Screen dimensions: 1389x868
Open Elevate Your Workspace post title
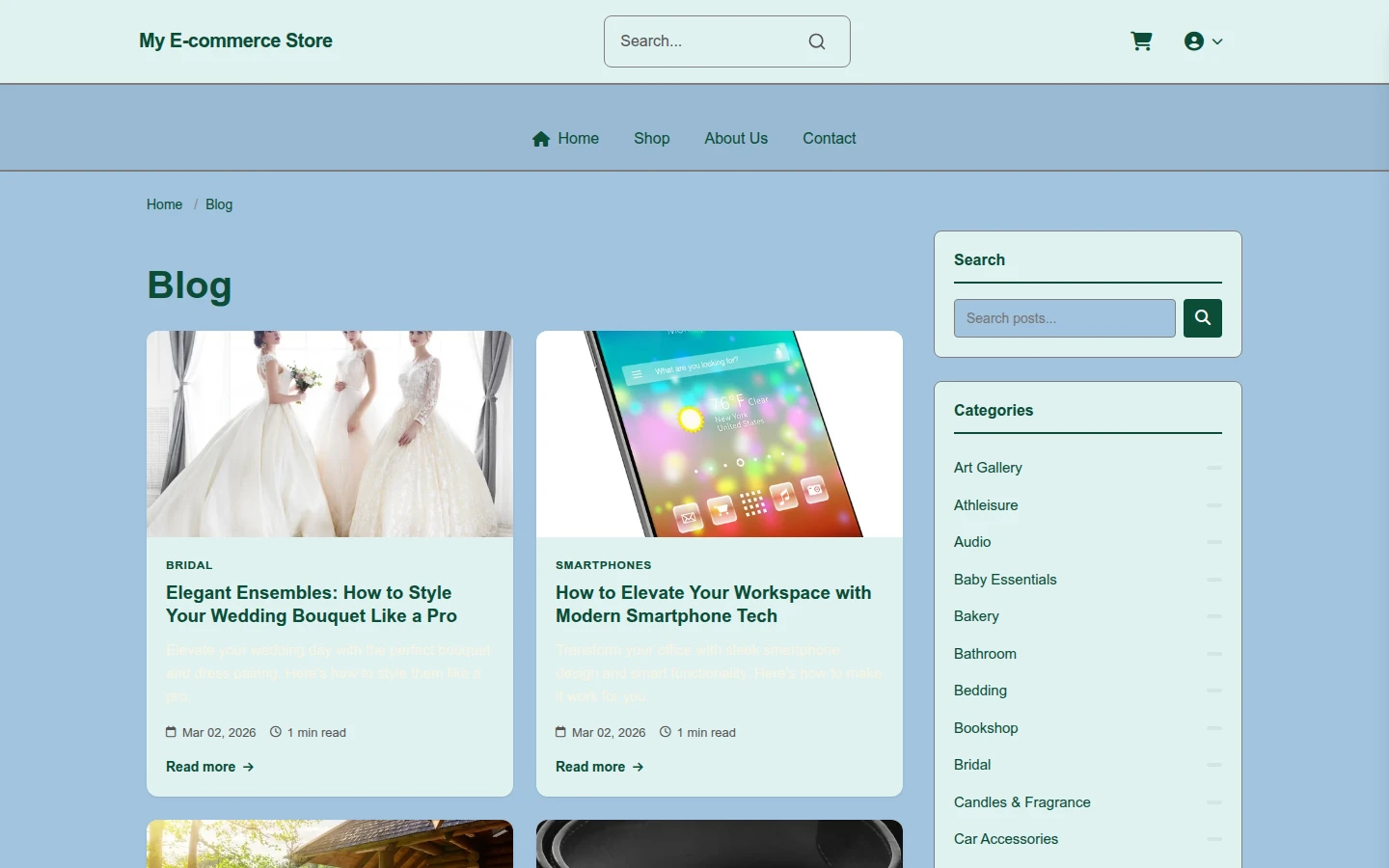click(714, 605)
